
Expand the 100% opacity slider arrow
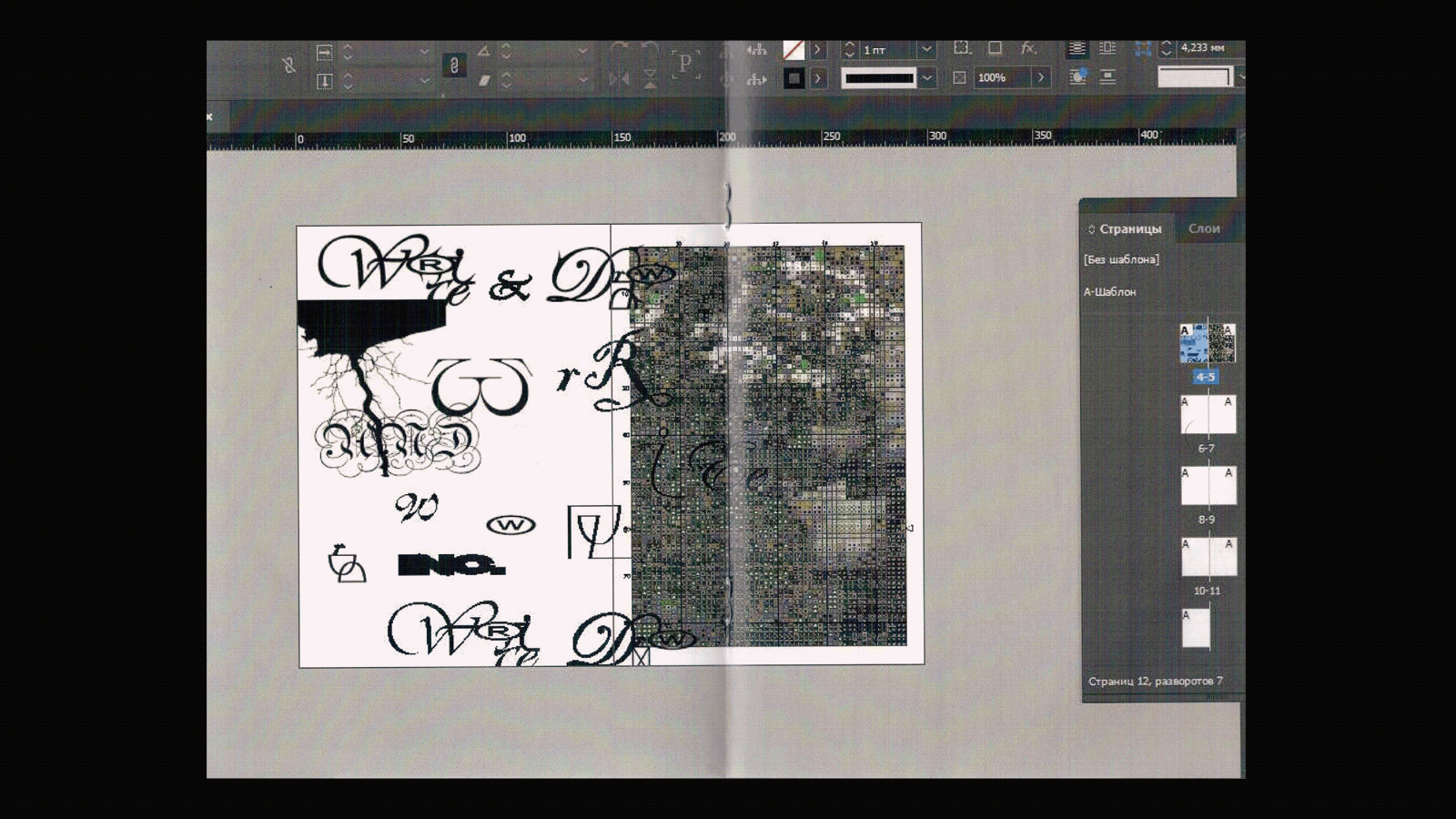pos(1041,78)
